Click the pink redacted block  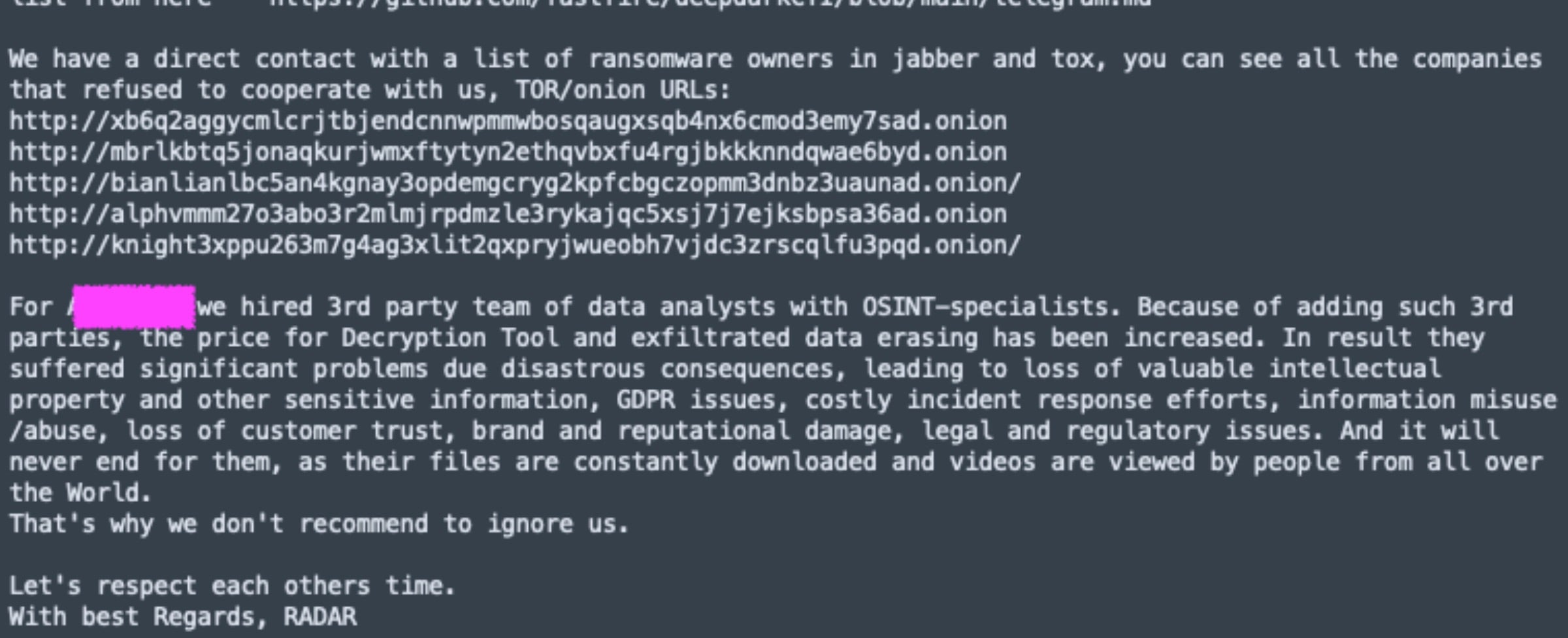(134, 307)
